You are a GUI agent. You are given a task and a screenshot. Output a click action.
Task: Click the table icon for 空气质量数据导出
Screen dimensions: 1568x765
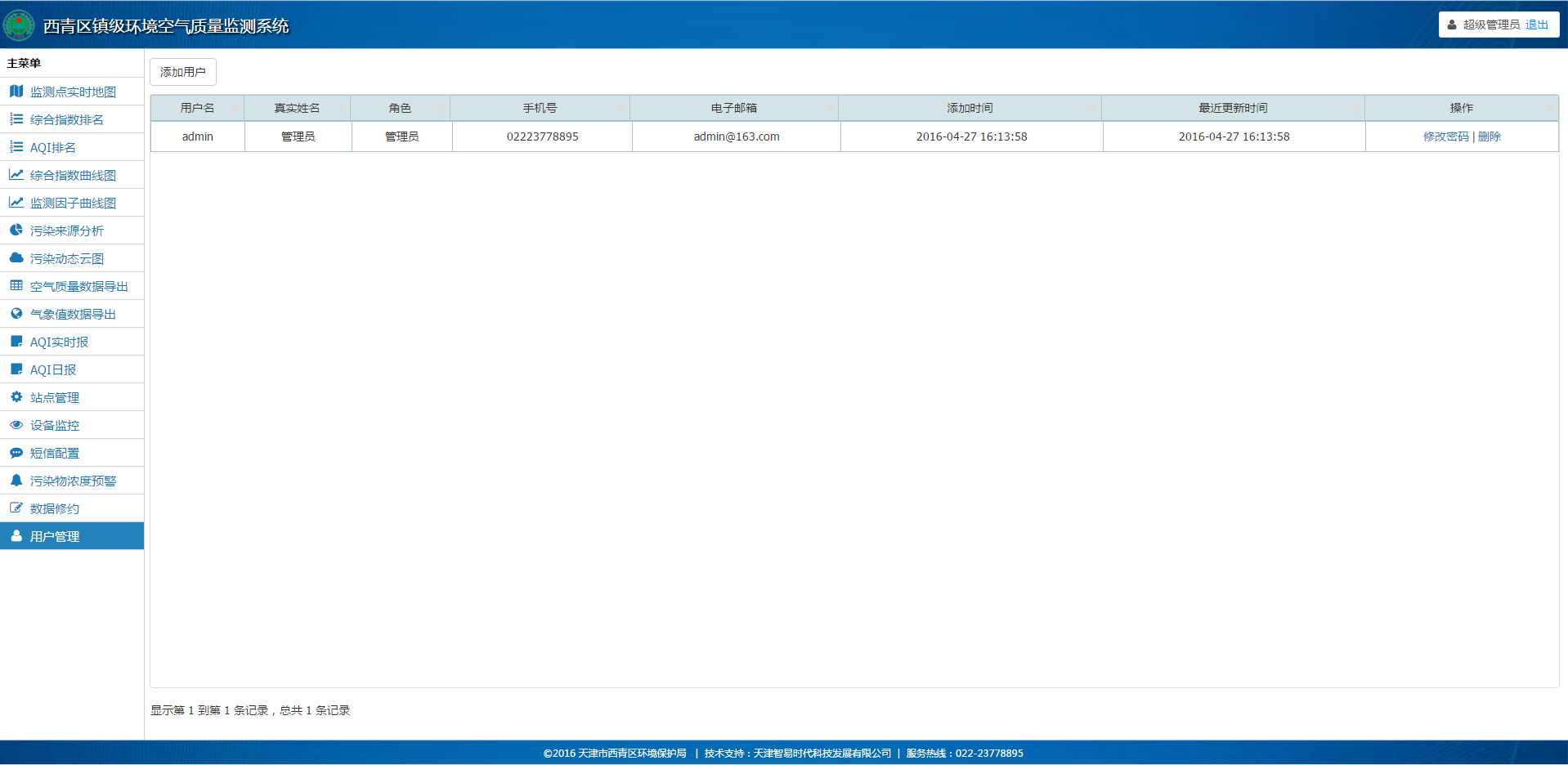[x=16, y=286]
